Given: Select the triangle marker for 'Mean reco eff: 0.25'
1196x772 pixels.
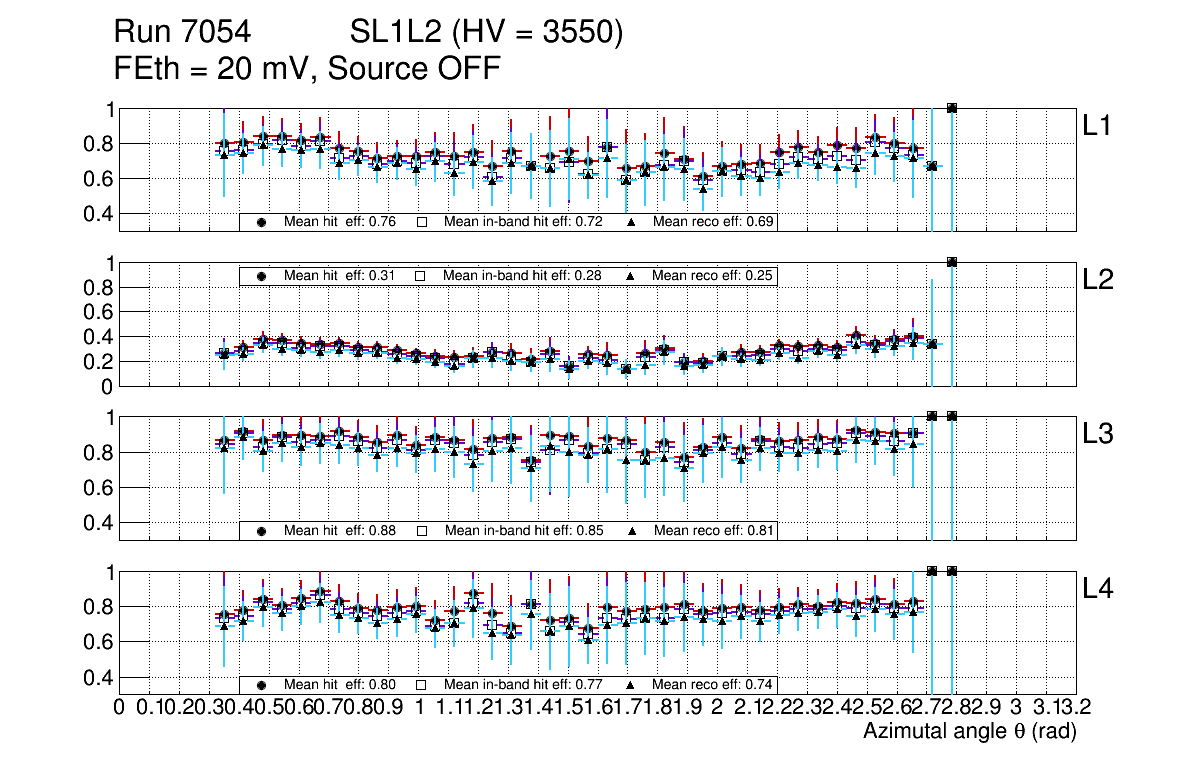Looking at the screenshot, I should tap(631, 275).
